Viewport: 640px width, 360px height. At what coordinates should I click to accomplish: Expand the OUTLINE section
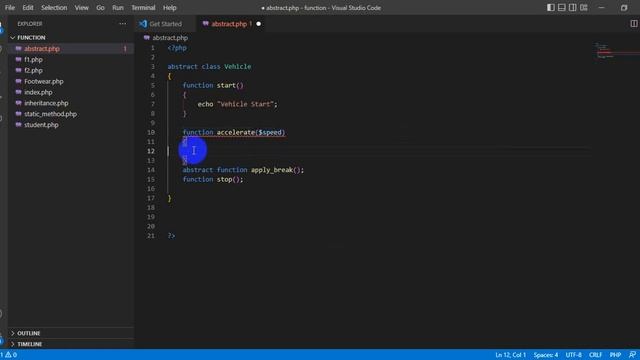coord(29,333)
